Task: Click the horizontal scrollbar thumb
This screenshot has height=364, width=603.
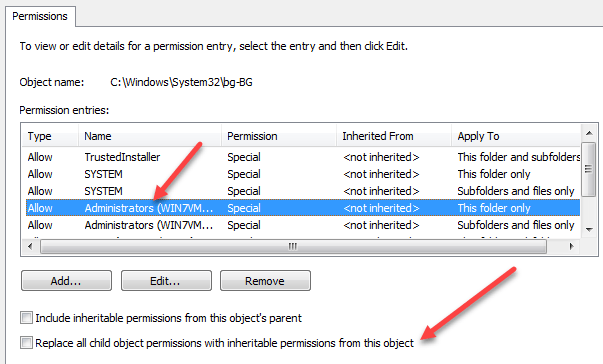Action: coord(293,246)
